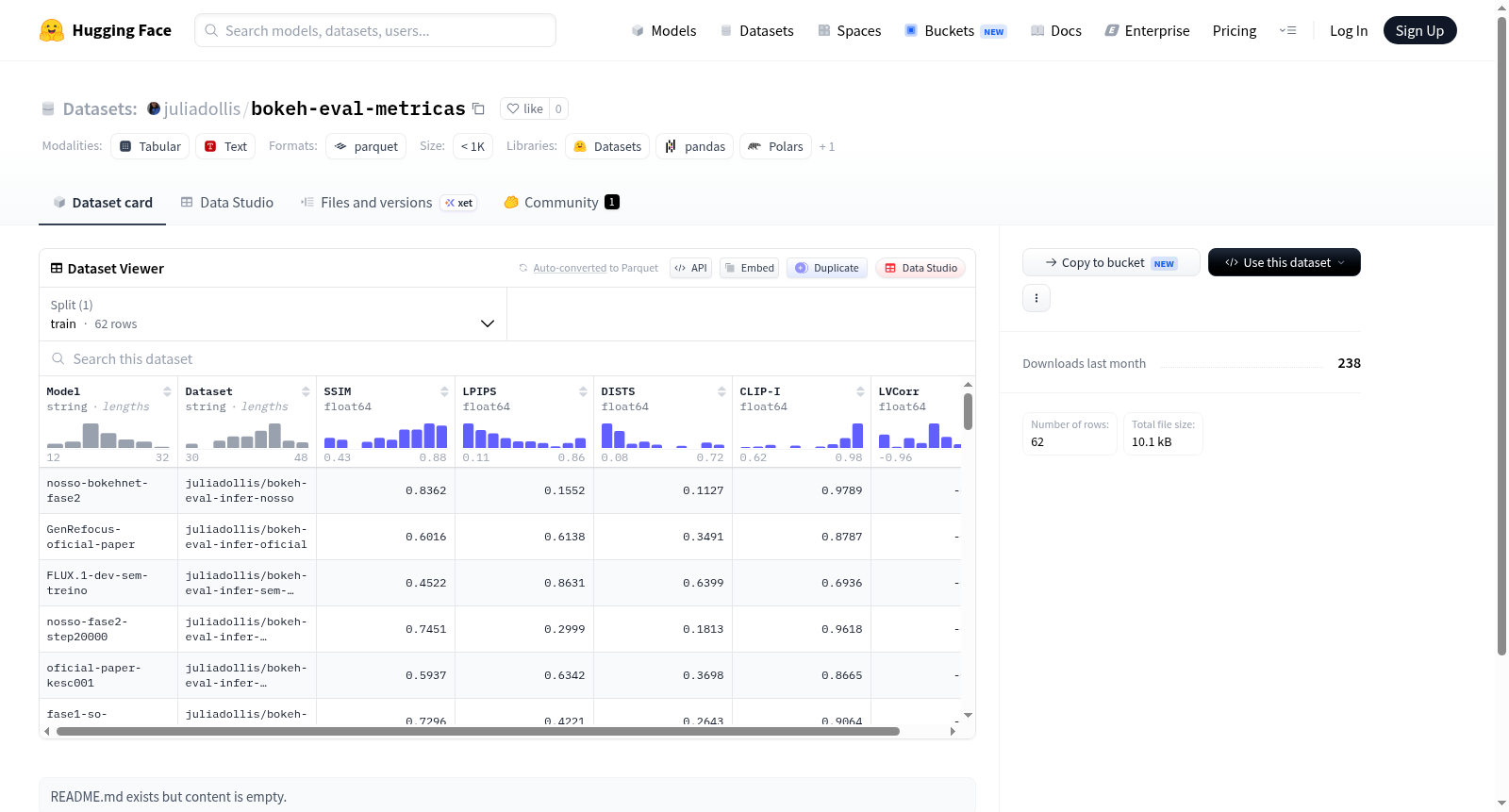Filter by the Tabular modality tag
Viewport: 1509px width, 812px height.
point(150,146)
